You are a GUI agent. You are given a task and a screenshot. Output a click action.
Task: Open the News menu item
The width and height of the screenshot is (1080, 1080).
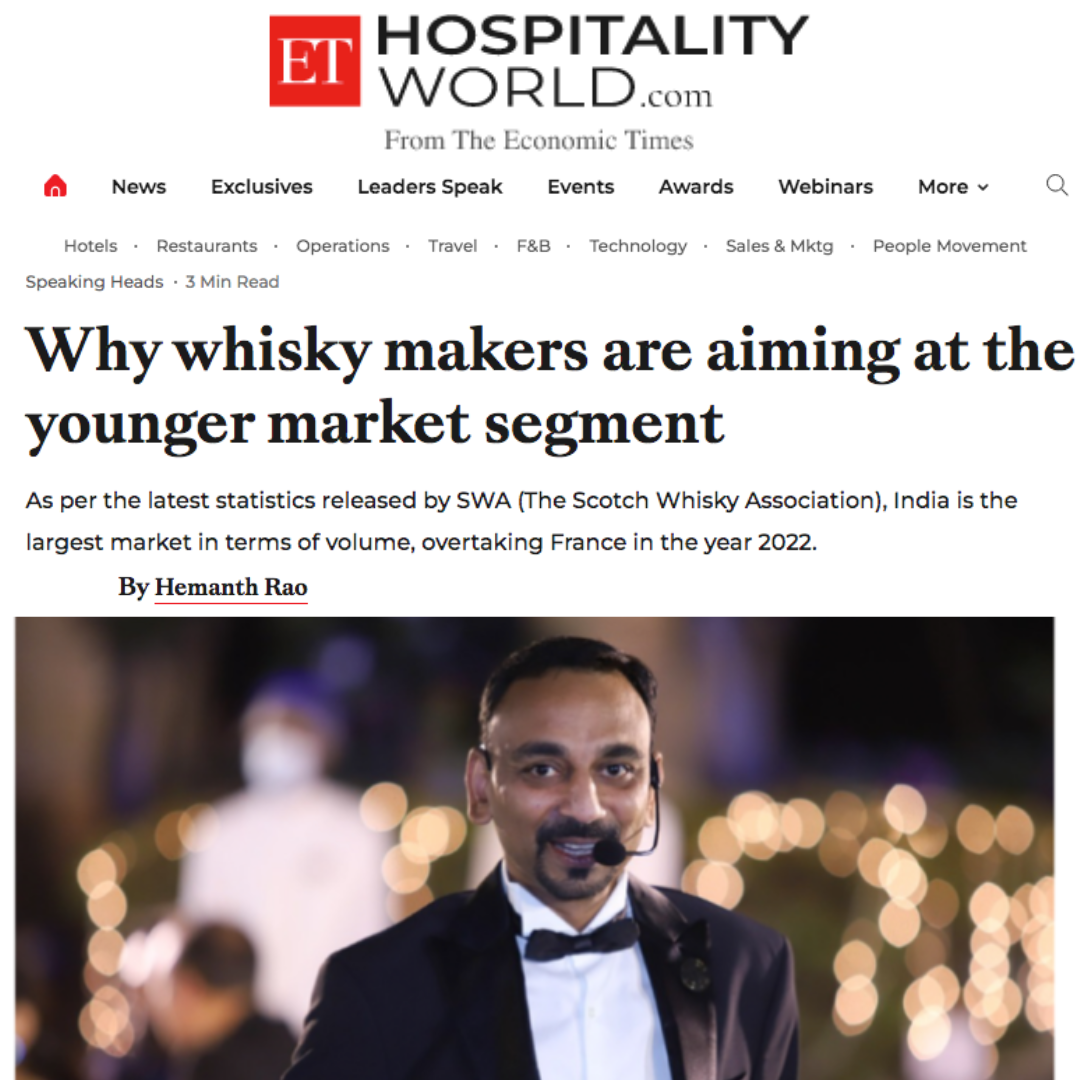[x=139, y=187]
